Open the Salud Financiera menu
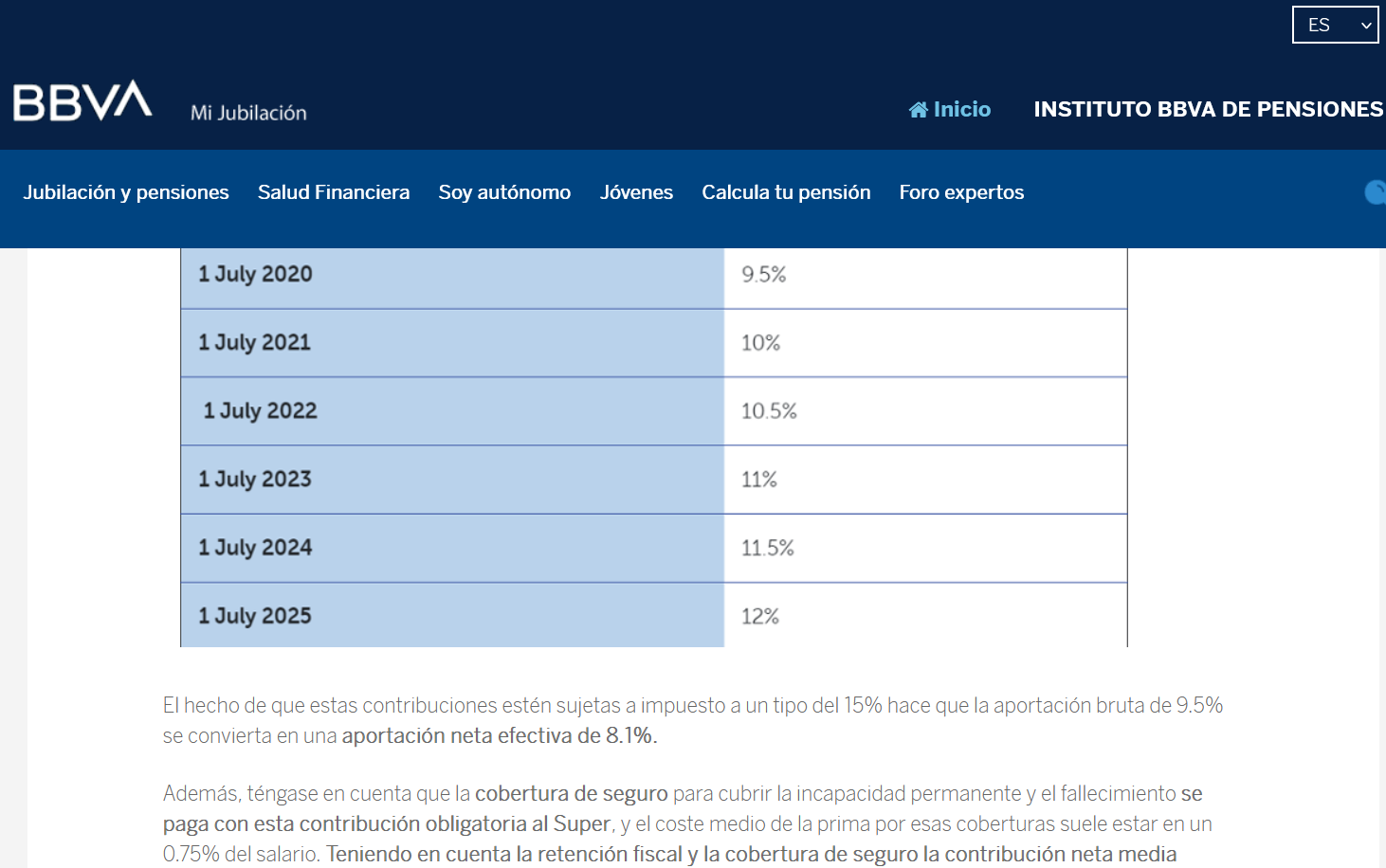Viewport: 1386px width, 868px height. (334, 192)
